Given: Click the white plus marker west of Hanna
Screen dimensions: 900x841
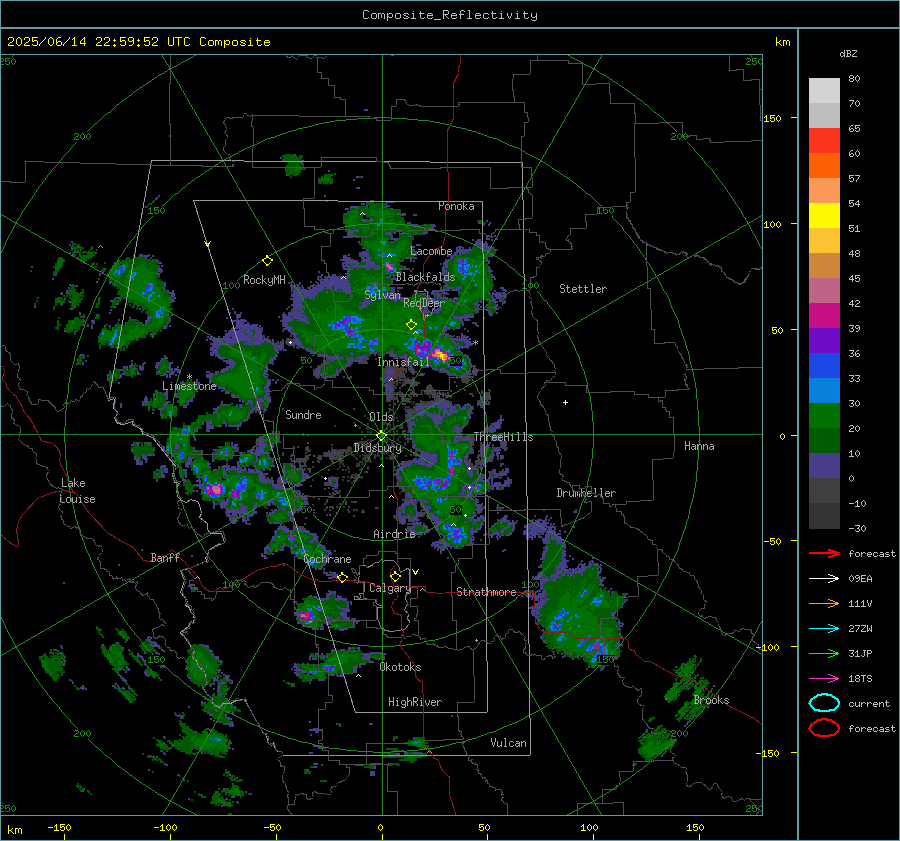Looking at the screenshot, I should 565,402.
